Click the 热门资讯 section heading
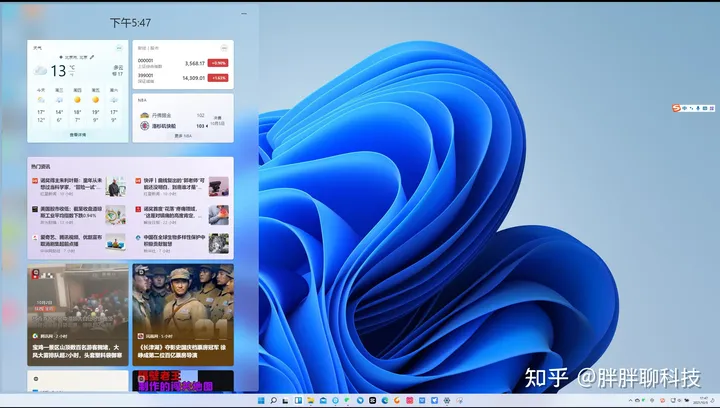 (40, 167)
